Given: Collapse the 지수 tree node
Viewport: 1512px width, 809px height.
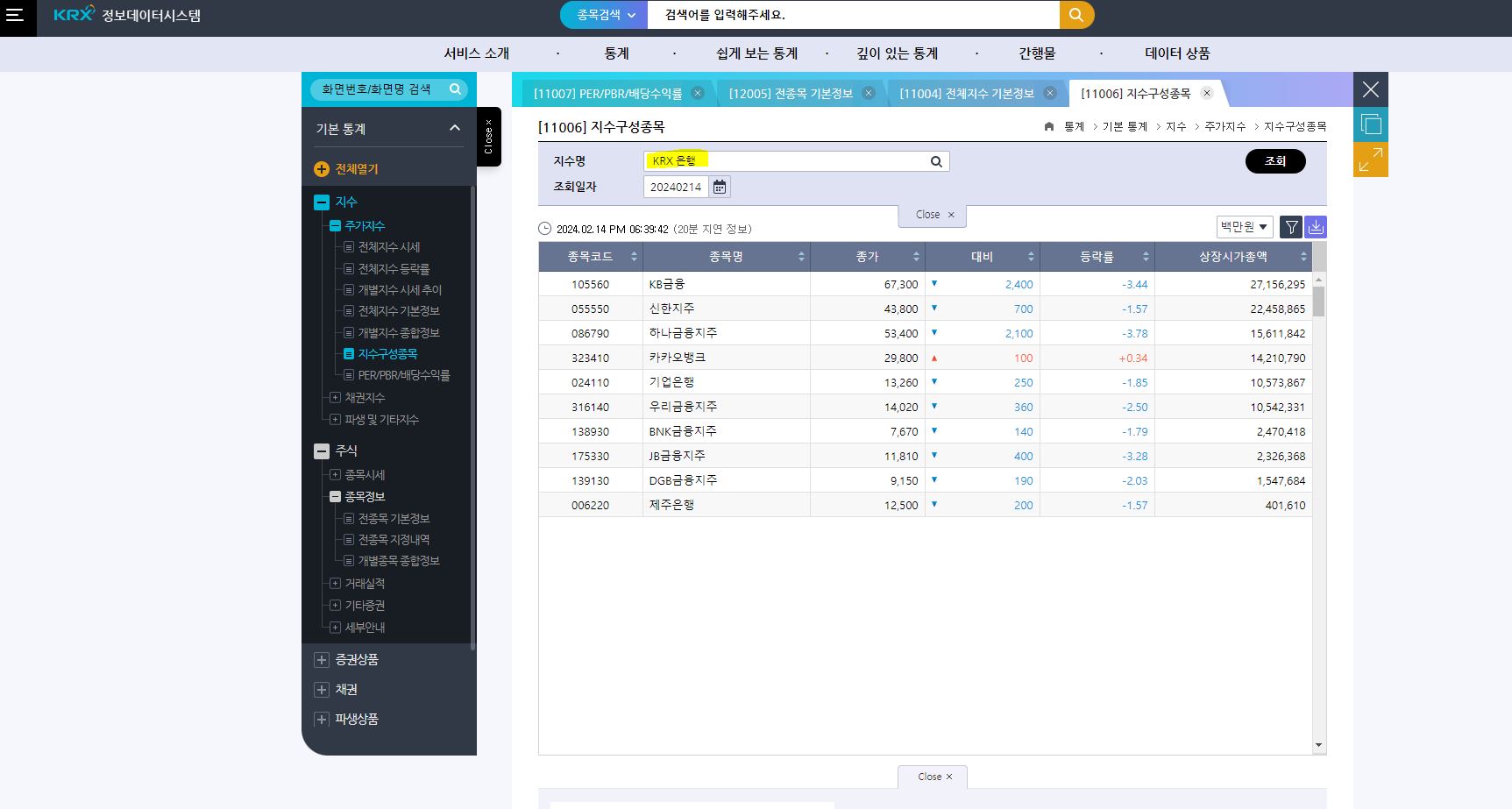Looking at the screenshot, I should pyautogui.click(x=322, y=202).
